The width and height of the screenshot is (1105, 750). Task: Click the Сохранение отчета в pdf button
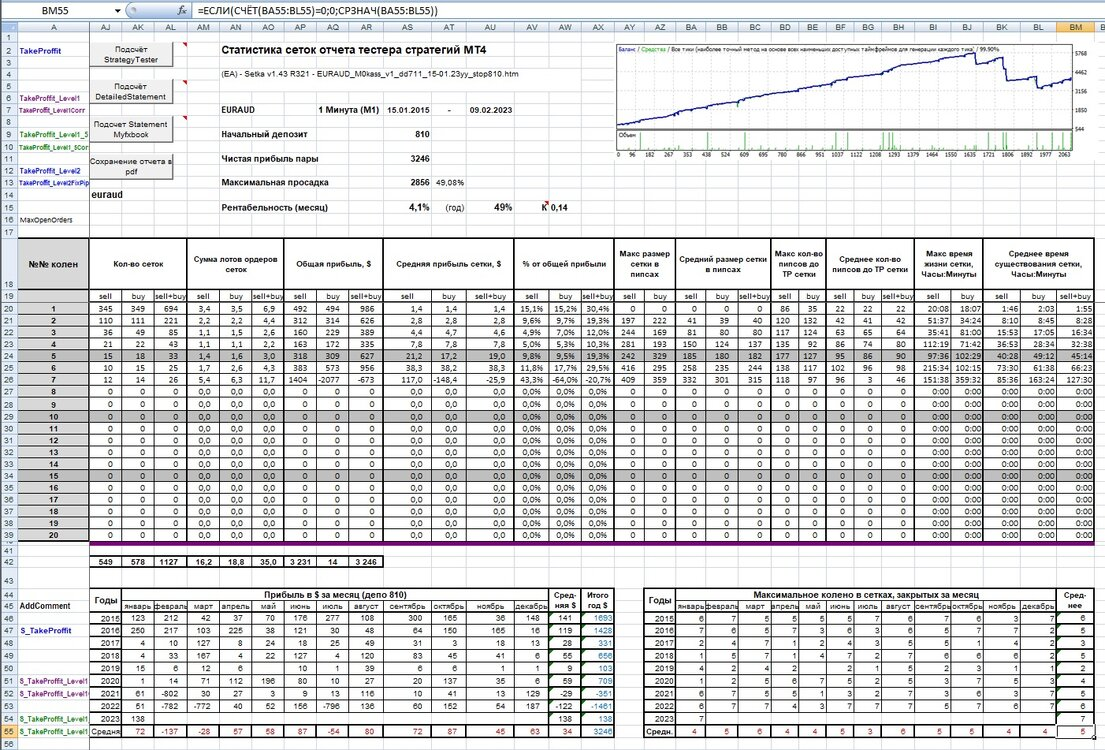coord(131,166)
